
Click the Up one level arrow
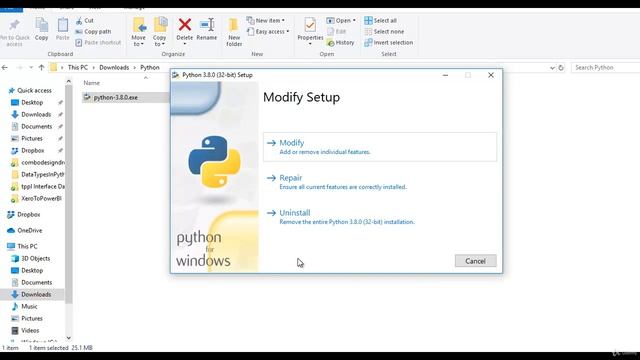pyautogui.click(x=41, y=68)
